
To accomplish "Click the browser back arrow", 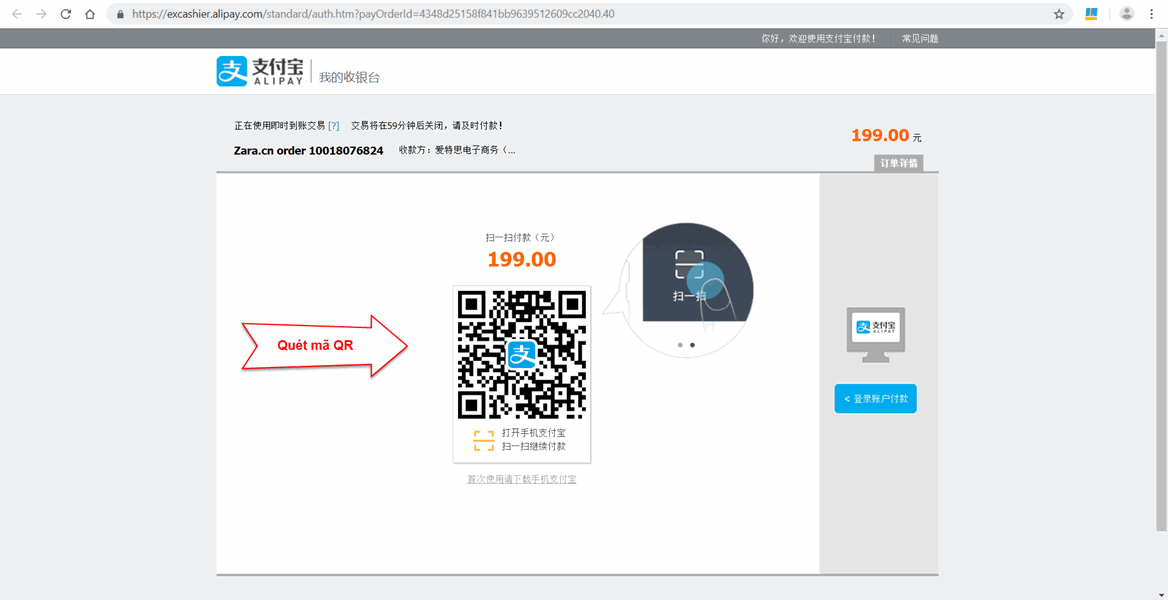I will (x=18, y=14).
